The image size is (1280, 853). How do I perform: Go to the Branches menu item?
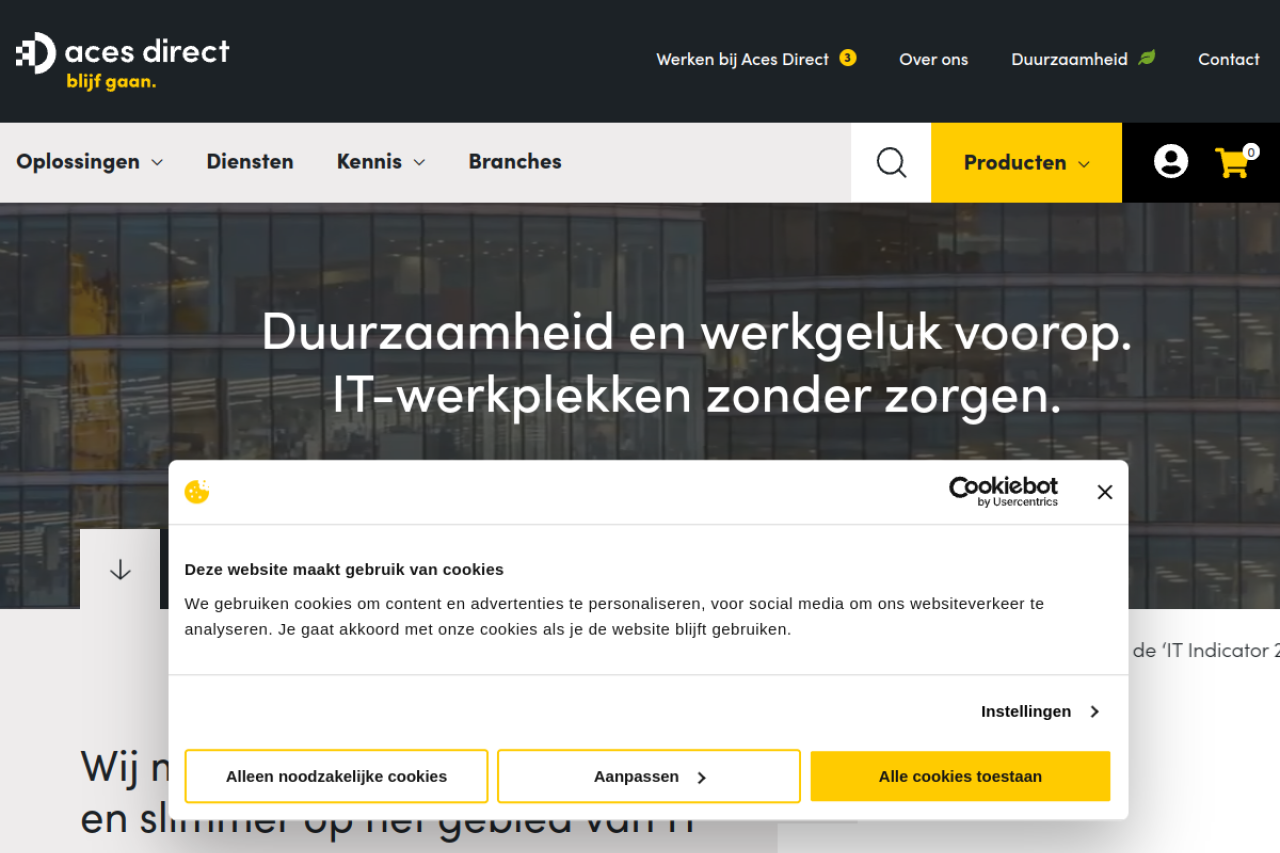(515, 162)
